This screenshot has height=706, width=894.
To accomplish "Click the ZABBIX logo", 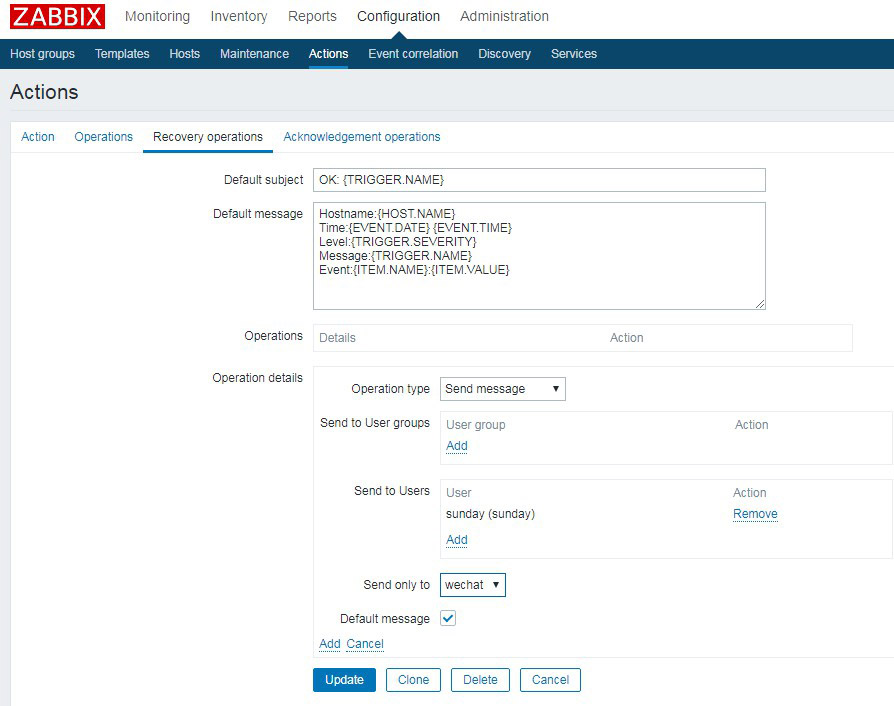I will coord(58,17).
